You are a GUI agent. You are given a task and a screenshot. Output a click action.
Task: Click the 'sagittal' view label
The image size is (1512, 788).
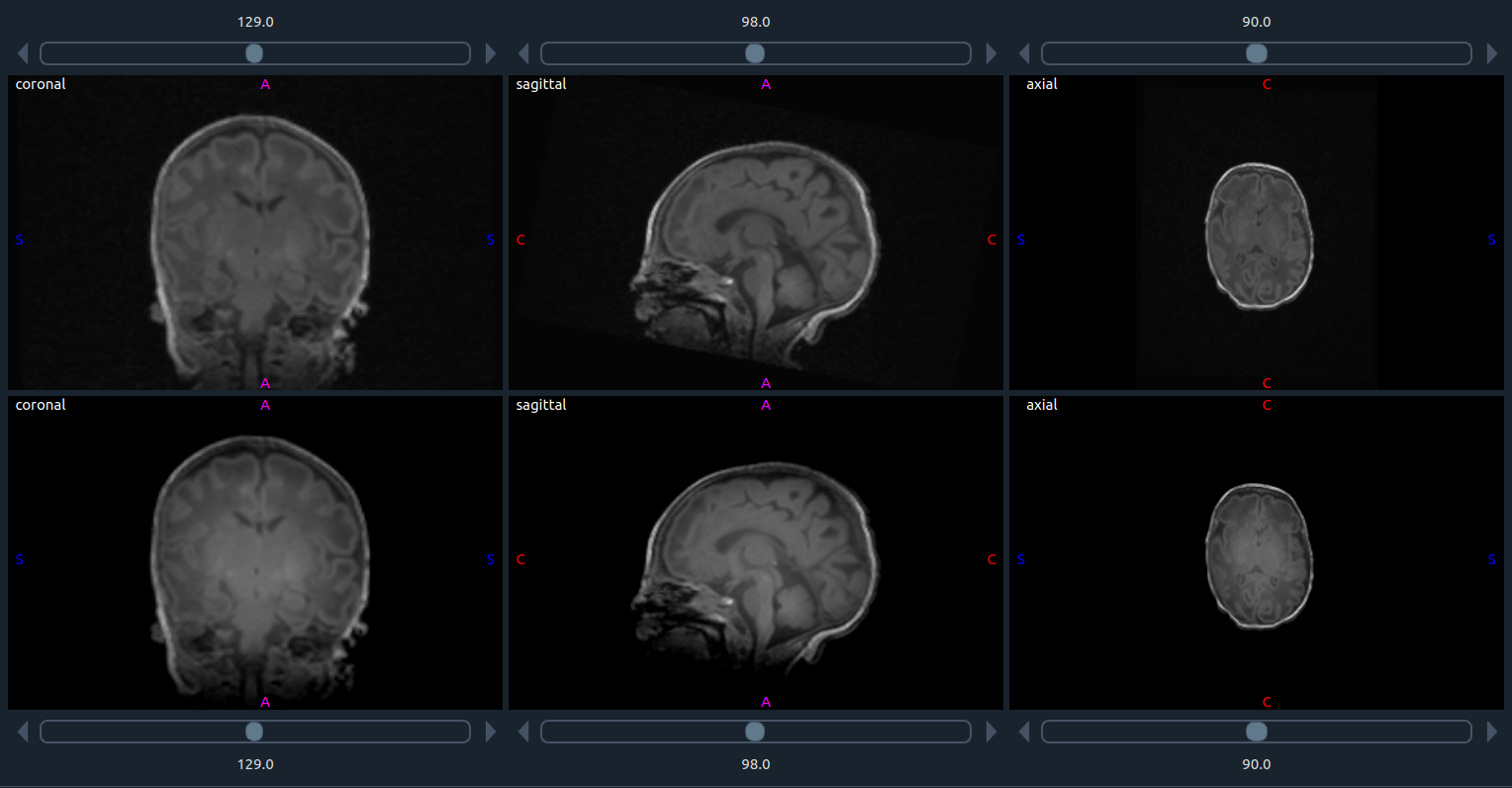(x=541, y=84)
